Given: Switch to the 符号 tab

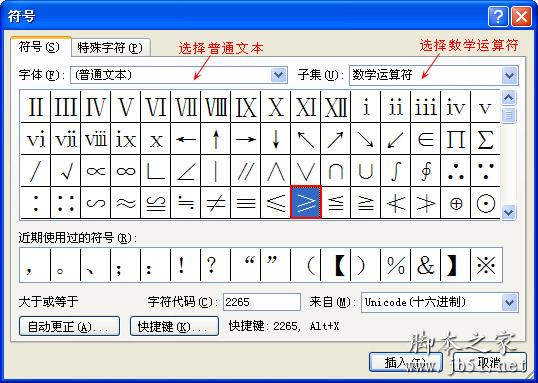Looking at the screenshot, I should (40, 47).
